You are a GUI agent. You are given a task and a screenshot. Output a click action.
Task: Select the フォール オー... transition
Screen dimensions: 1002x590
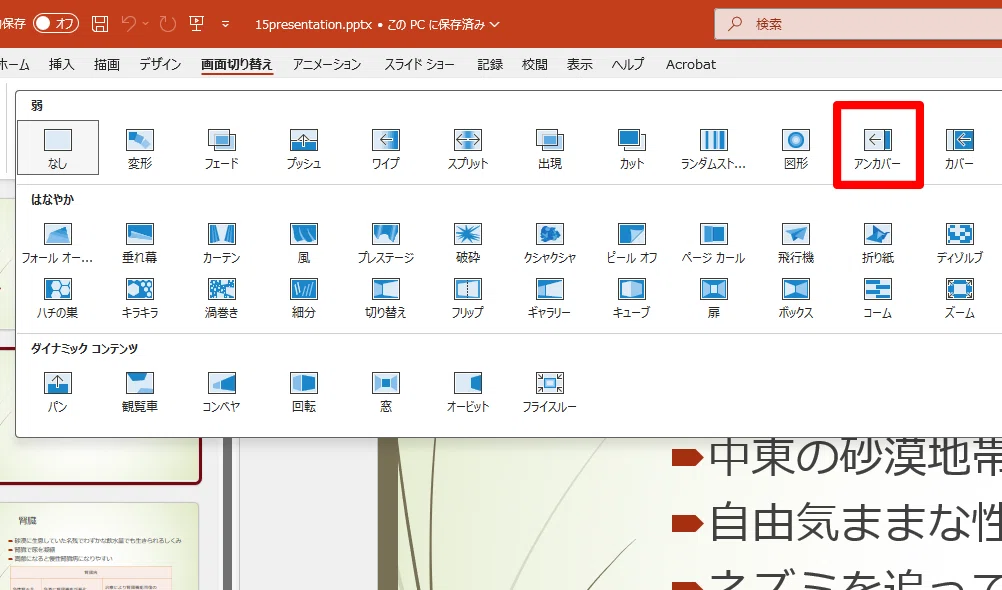pos(58,244)
